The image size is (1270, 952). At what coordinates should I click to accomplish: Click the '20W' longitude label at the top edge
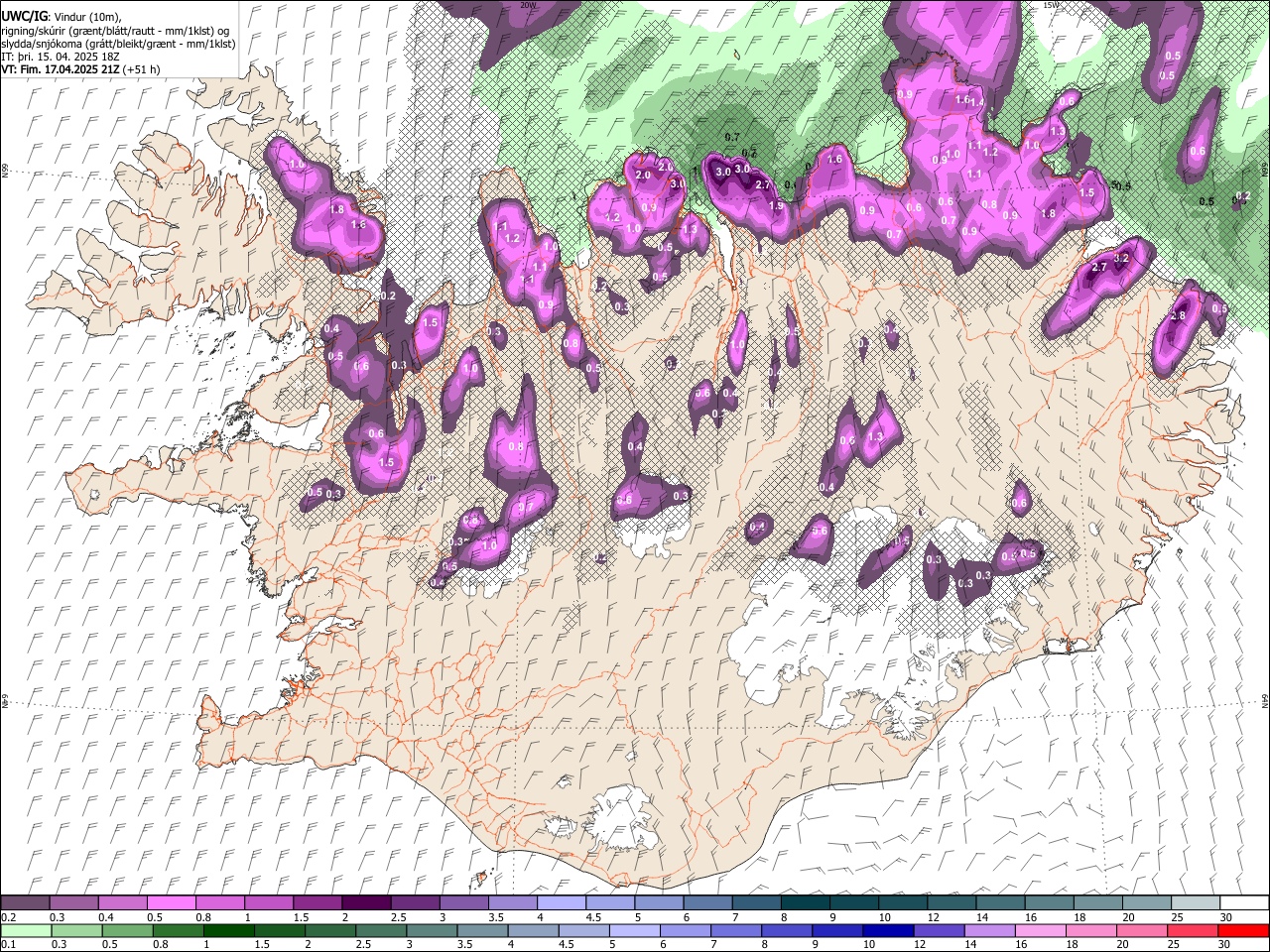tap(528, 5)
